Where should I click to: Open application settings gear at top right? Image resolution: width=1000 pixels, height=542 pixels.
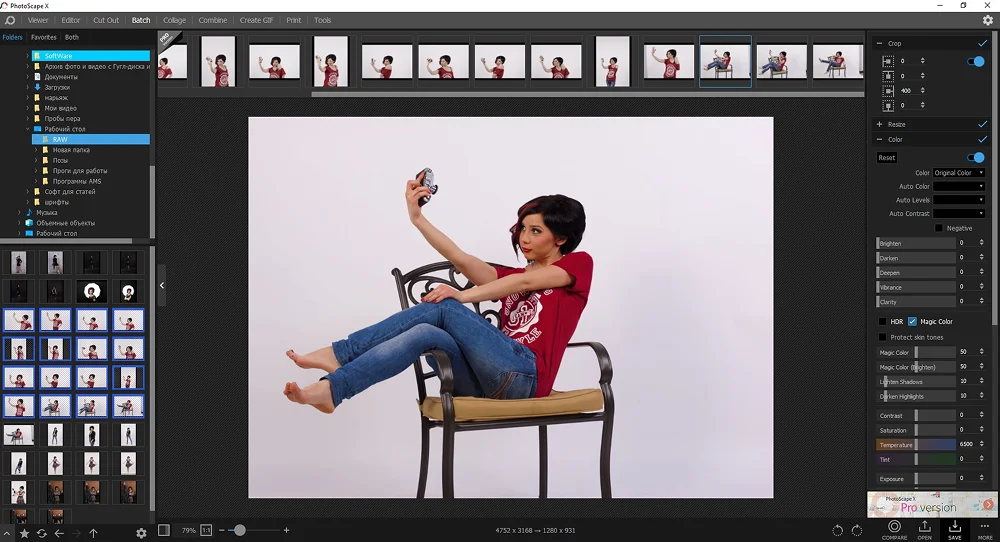click(x=988, y=20)
